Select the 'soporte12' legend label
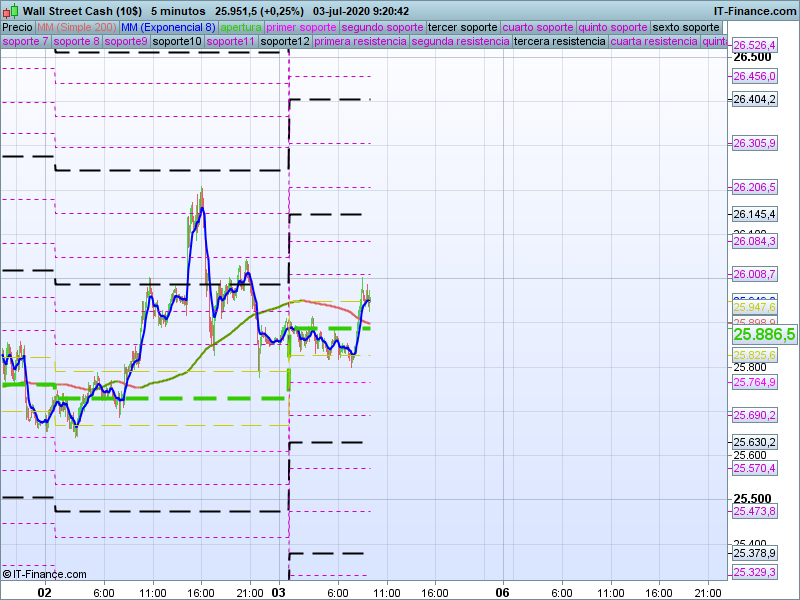 (284, 42)
